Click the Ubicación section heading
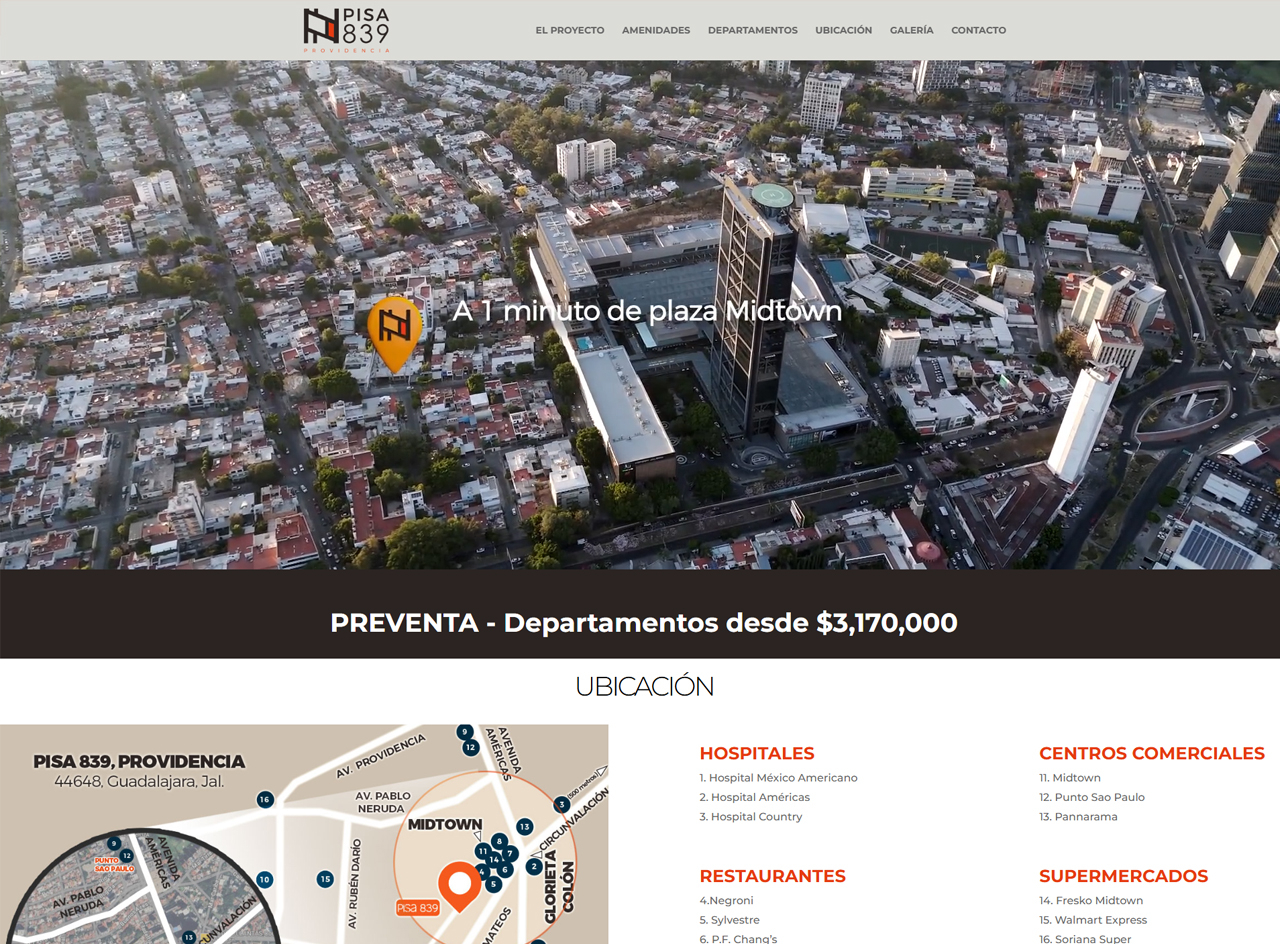Image resolution: width=1280 pixels, height=944 pixels. tap(644, 687)
